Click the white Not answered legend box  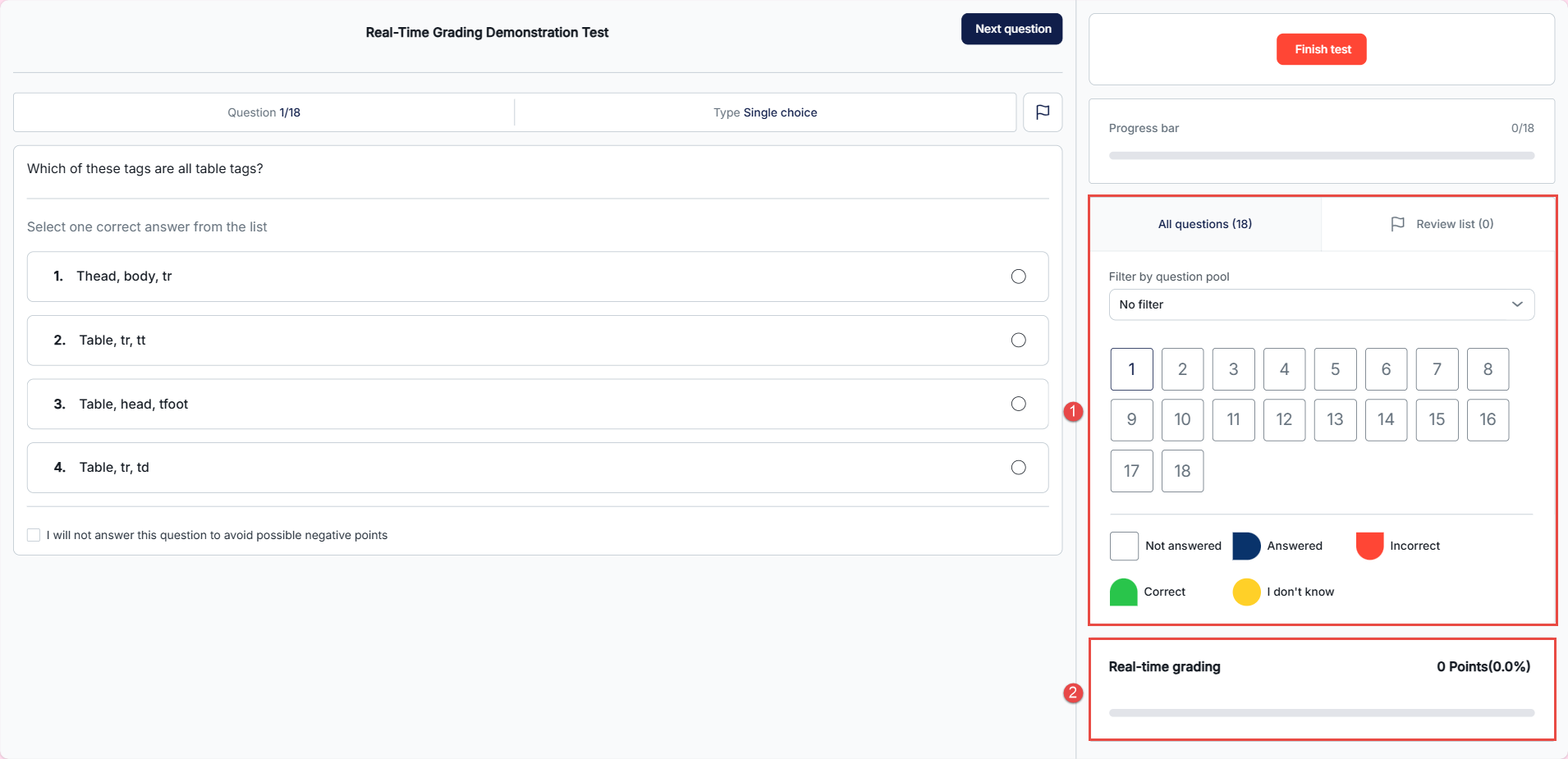point(1124,546)
